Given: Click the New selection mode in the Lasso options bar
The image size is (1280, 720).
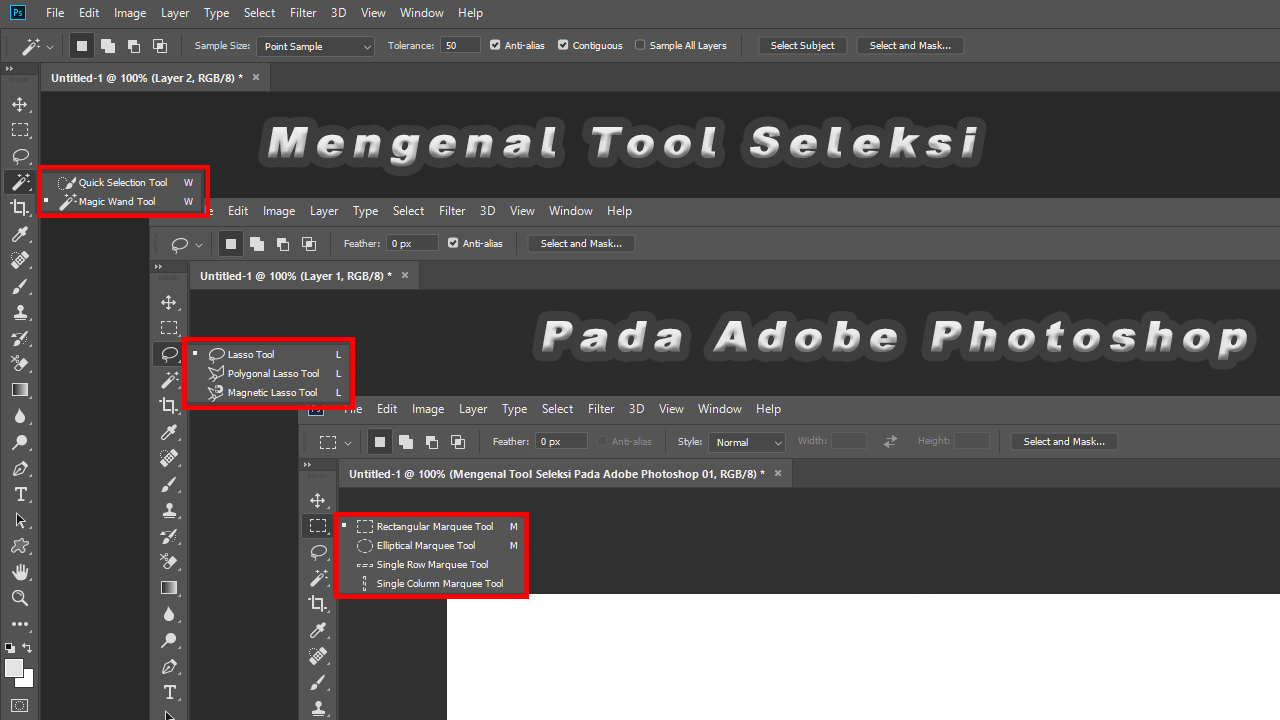Looking at the screenshot, I should pyautogui.click(x=231, y=243).
